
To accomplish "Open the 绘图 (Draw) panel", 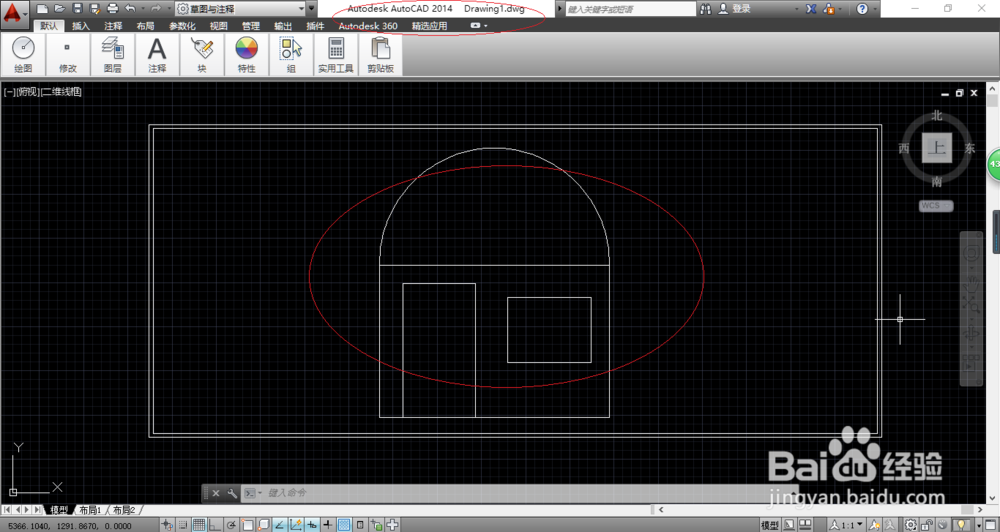I will [23, 55].
